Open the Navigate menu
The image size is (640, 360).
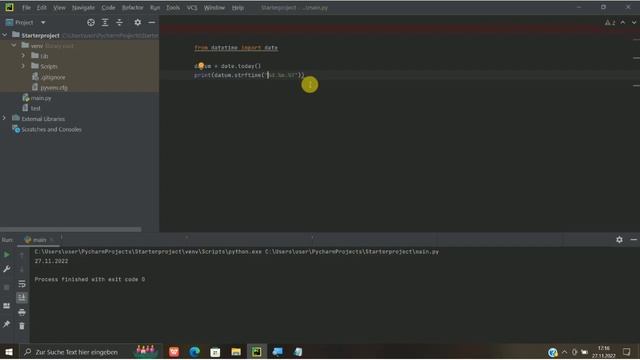tap(83, 8)
